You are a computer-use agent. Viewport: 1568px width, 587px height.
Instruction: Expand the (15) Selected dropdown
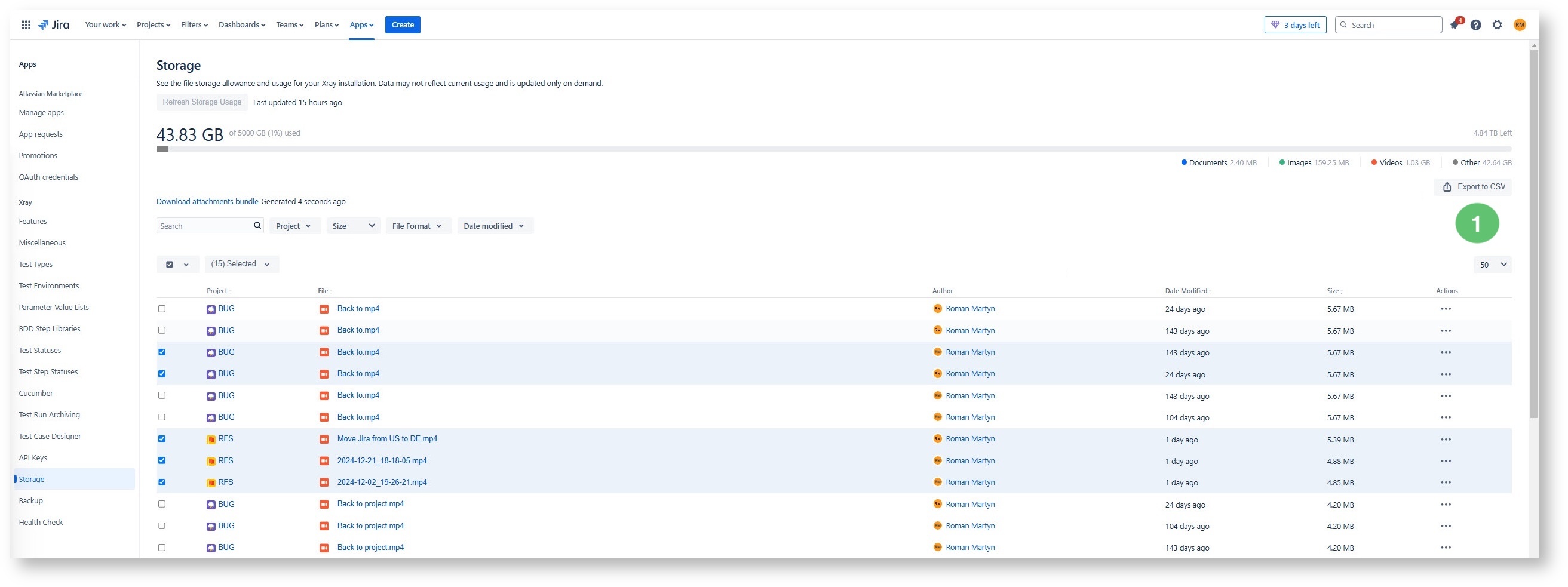[x=241, y=264]
